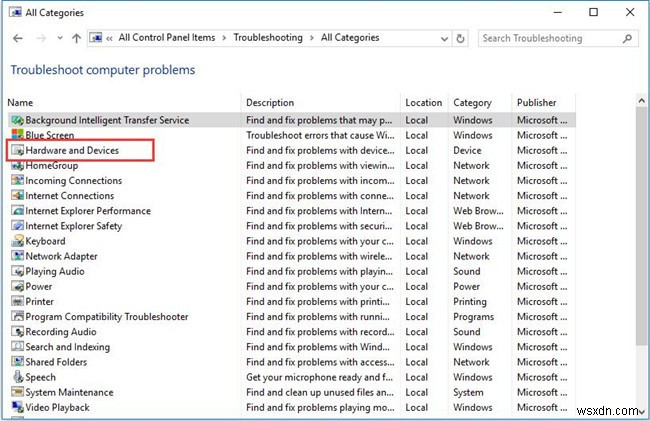Image resolution: width=650 pixels, height=421 pixels.
Task: Run the Playing Audio troubleshooter
Action: [x=55, y=271]
